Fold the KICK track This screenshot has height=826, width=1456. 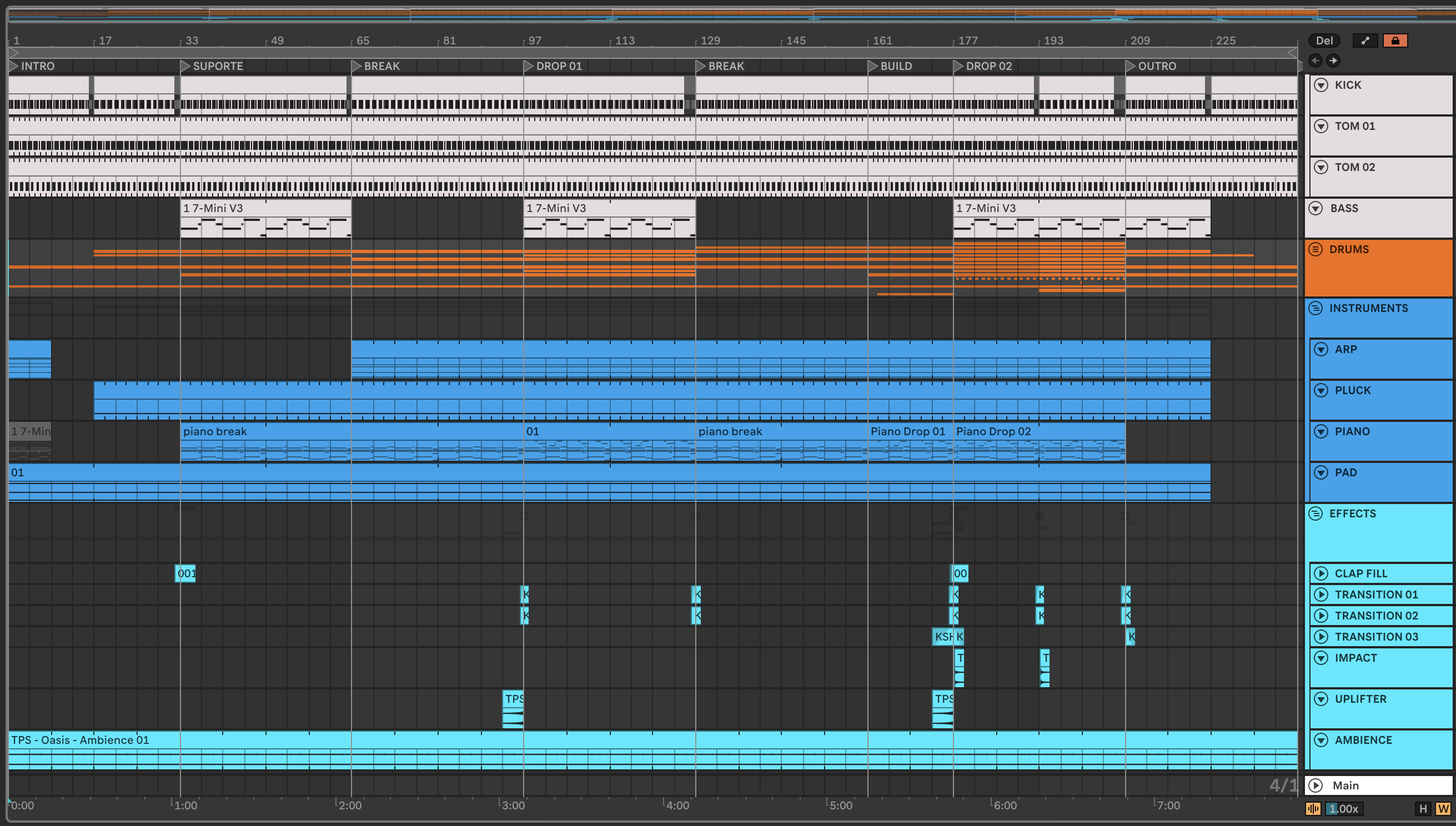(x=1321, y=85)
